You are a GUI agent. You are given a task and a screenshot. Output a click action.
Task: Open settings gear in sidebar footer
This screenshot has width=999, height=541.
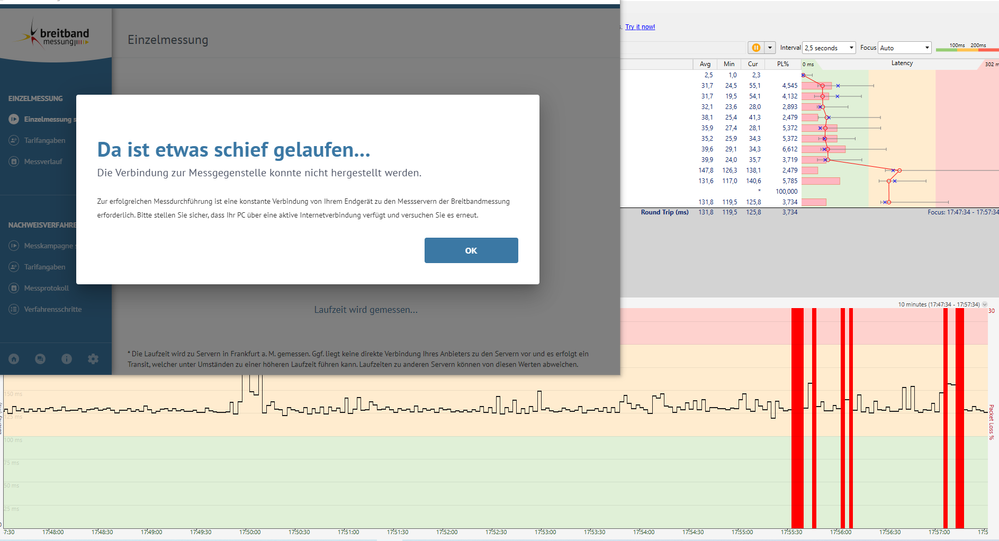pos(93,359)
